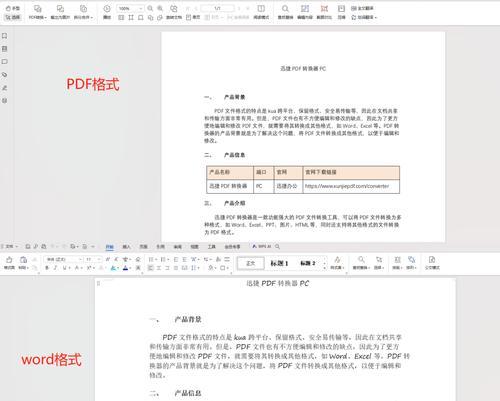
Task: Click the zoom in magnifier in PDF toolbar
Action: tap(160, 8)
